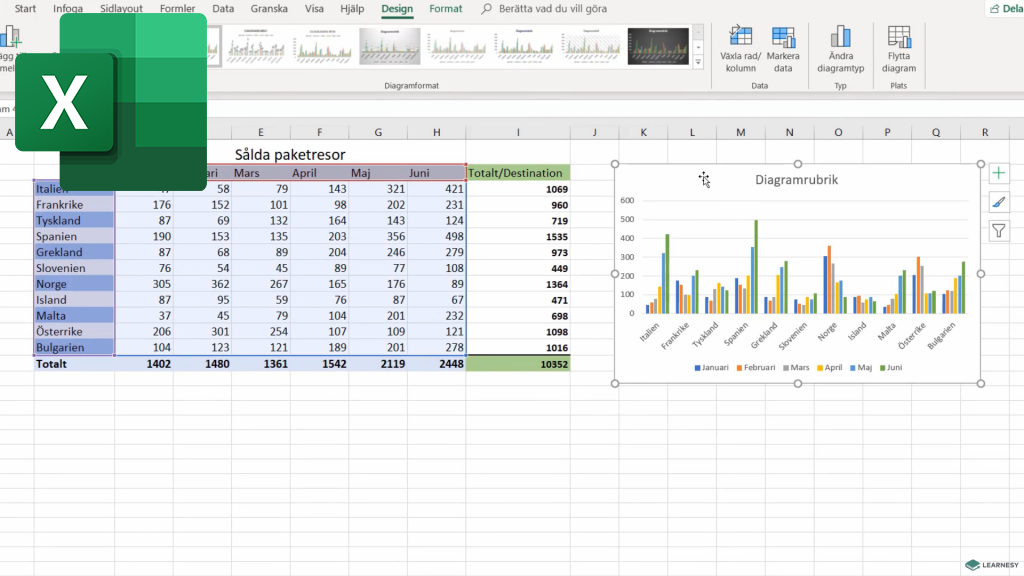Click the April legend entry

click(x=829, y=368)
